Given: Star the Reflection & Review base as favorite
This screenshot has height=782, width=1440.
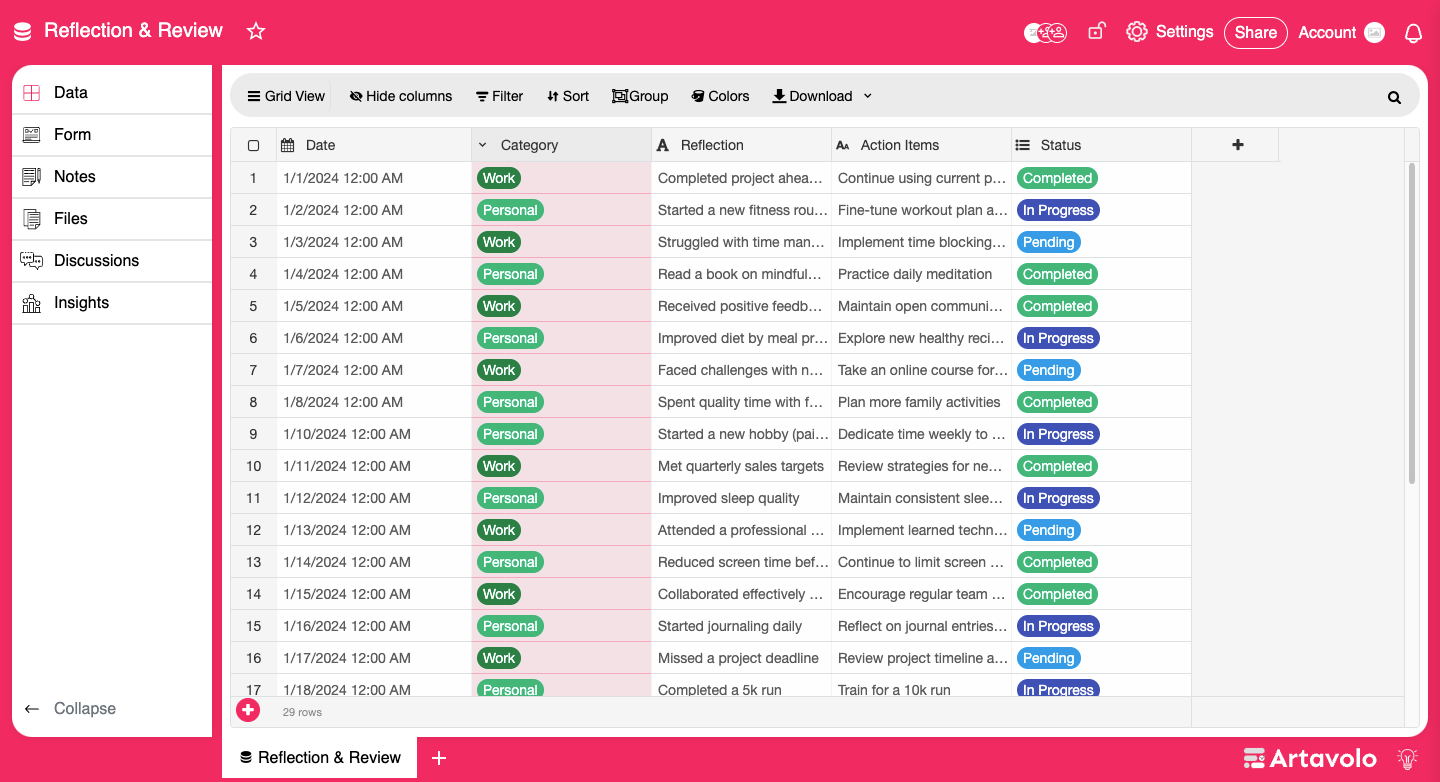Looking at the screenshot, I should (256, 31).
